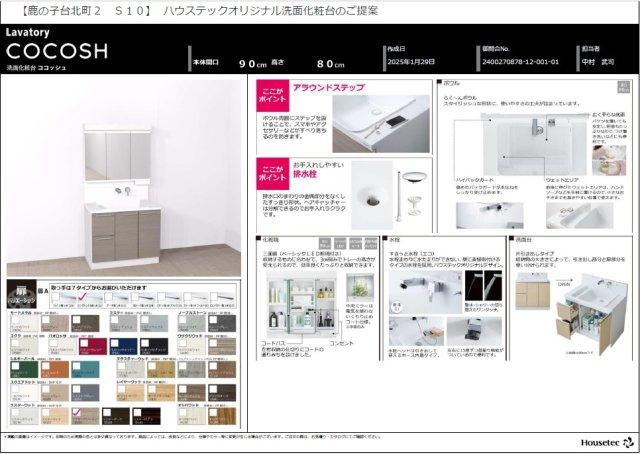Viewport: 640px width, 454px height.
Task: Click creation date 2025年1月29日
Action: (411, 62)
